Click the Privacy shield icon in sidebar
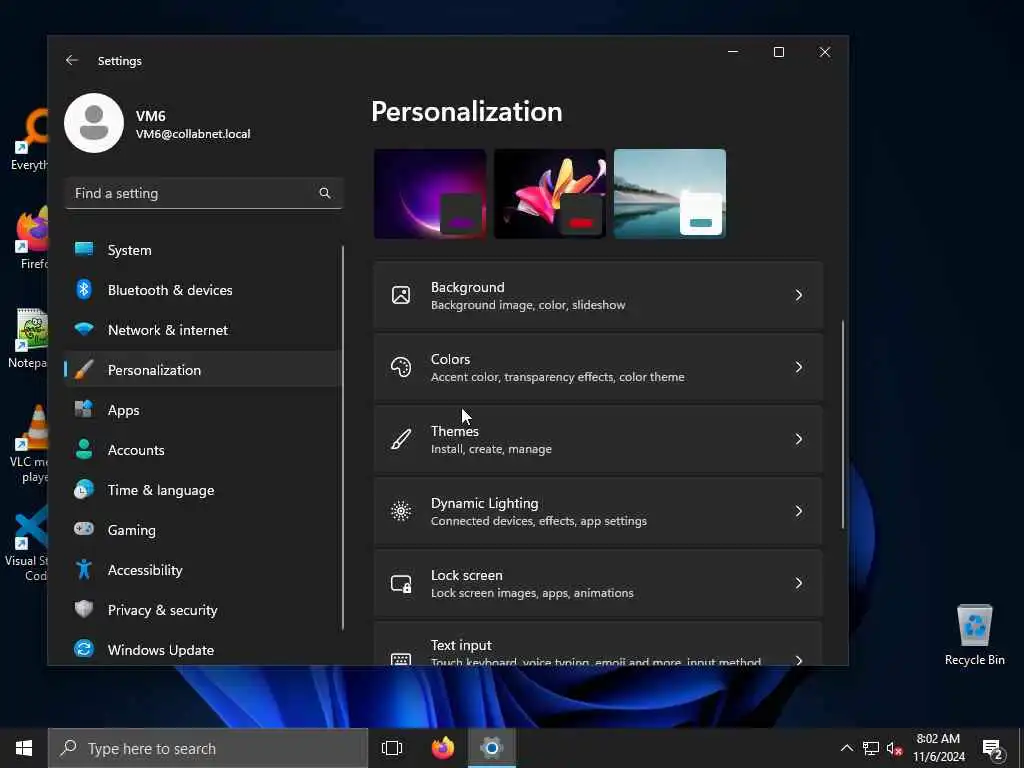1024x768 pixels. (x=84, y=609)
